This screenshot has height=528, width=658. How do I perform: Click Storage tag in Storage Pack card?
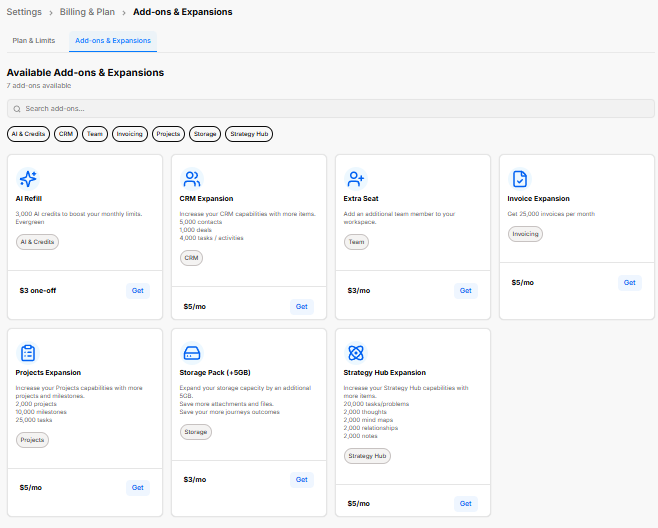(196, 432)
